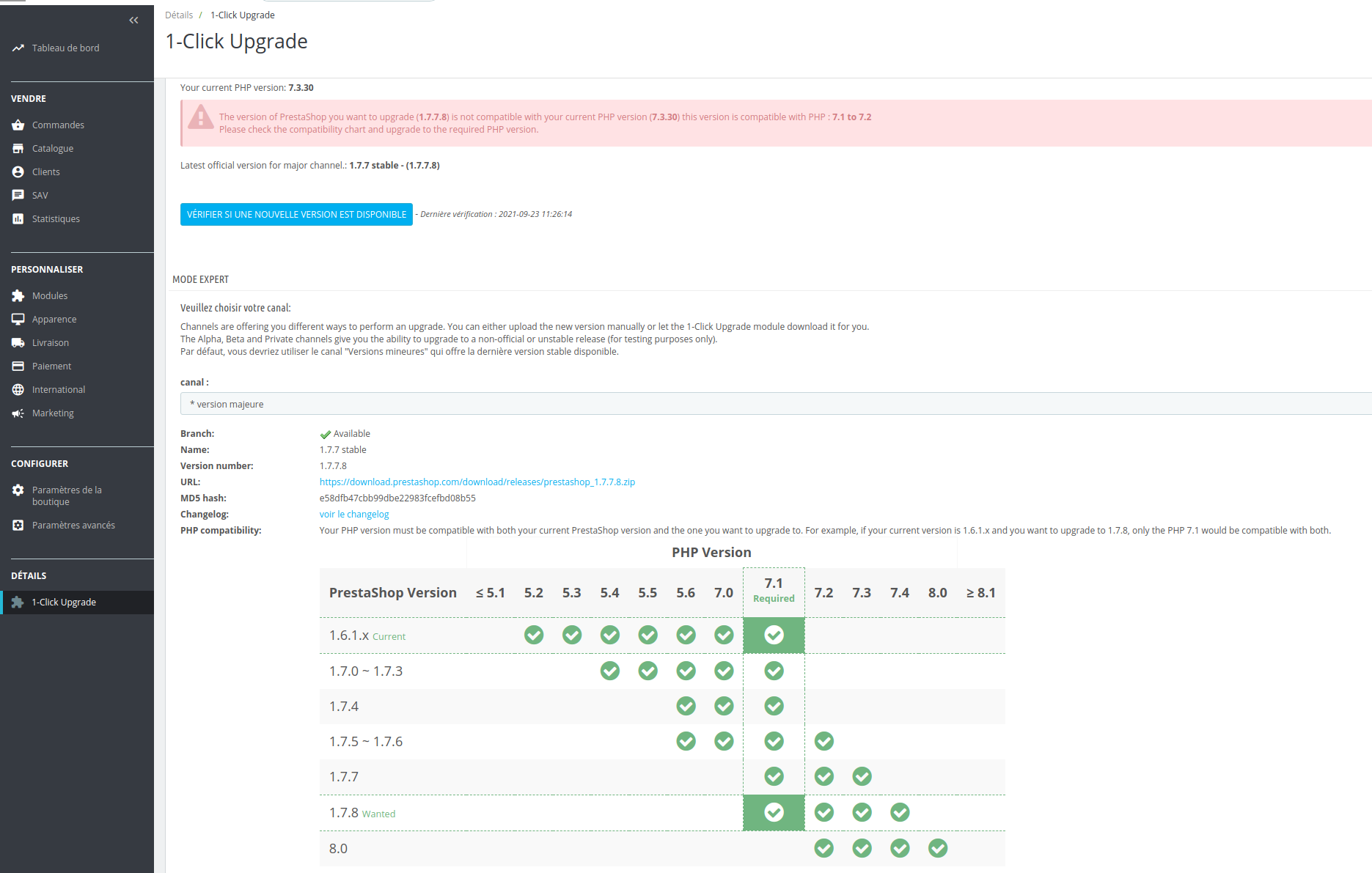Click 'Vérifier si une nouvelle version est disponible' button
1372x873 pixels.
point(296,215)
